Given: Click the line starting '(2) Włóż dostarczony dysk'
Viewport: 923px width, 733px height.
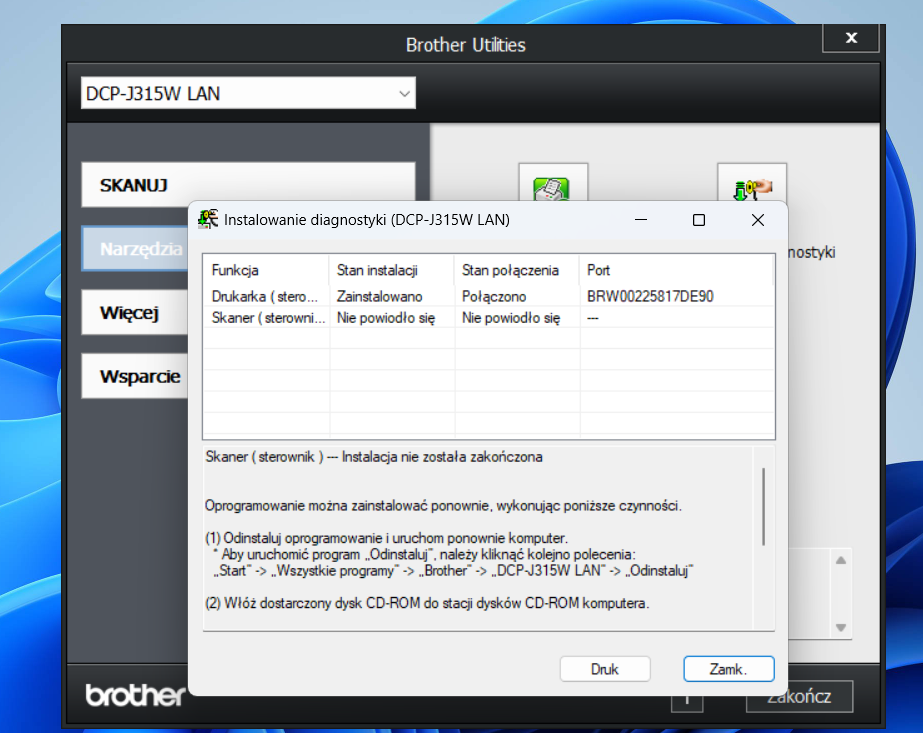Looking at the screenshot, I should tap(427, 603).
